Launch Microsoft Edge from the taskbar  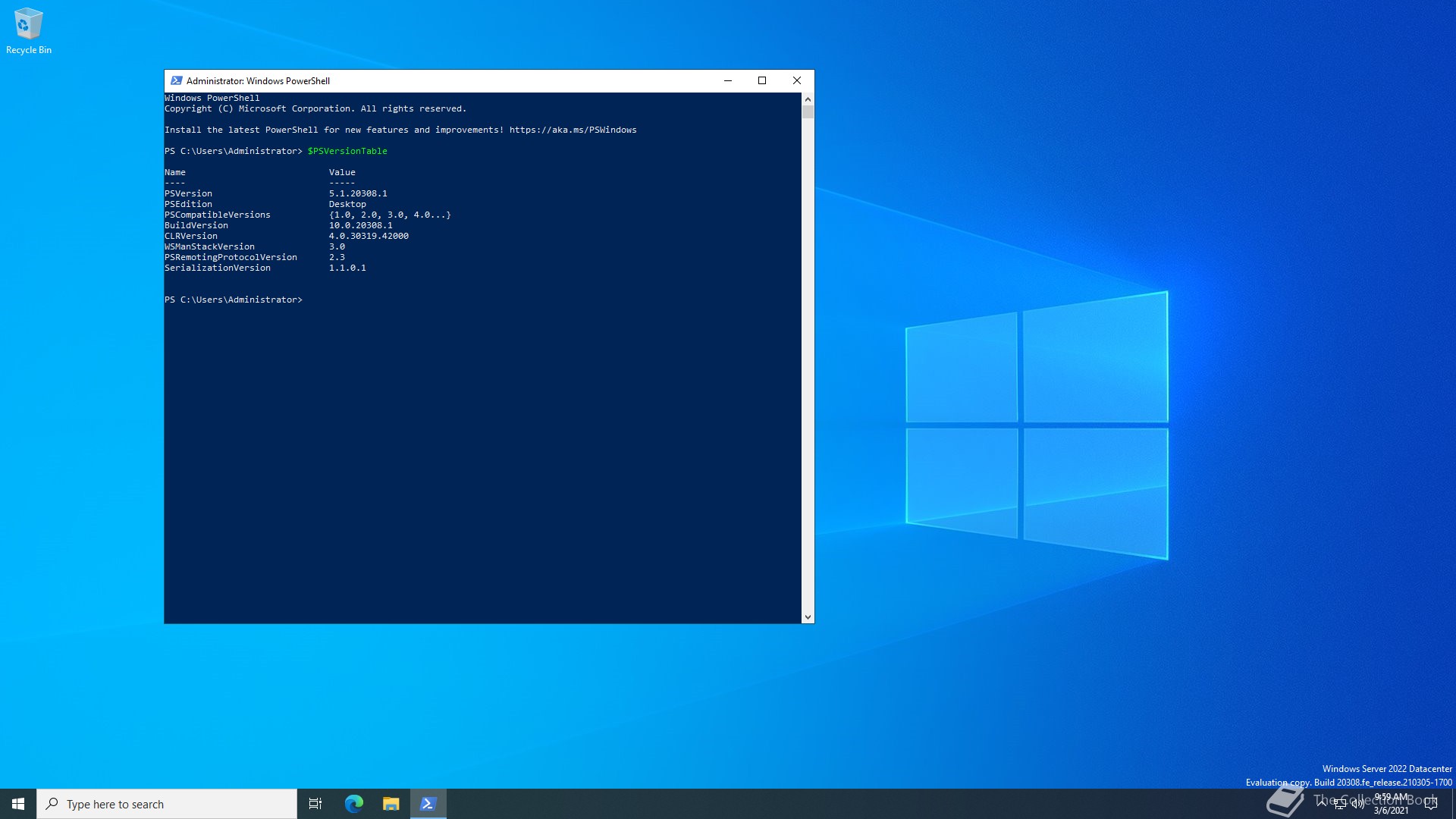[353, 804]
